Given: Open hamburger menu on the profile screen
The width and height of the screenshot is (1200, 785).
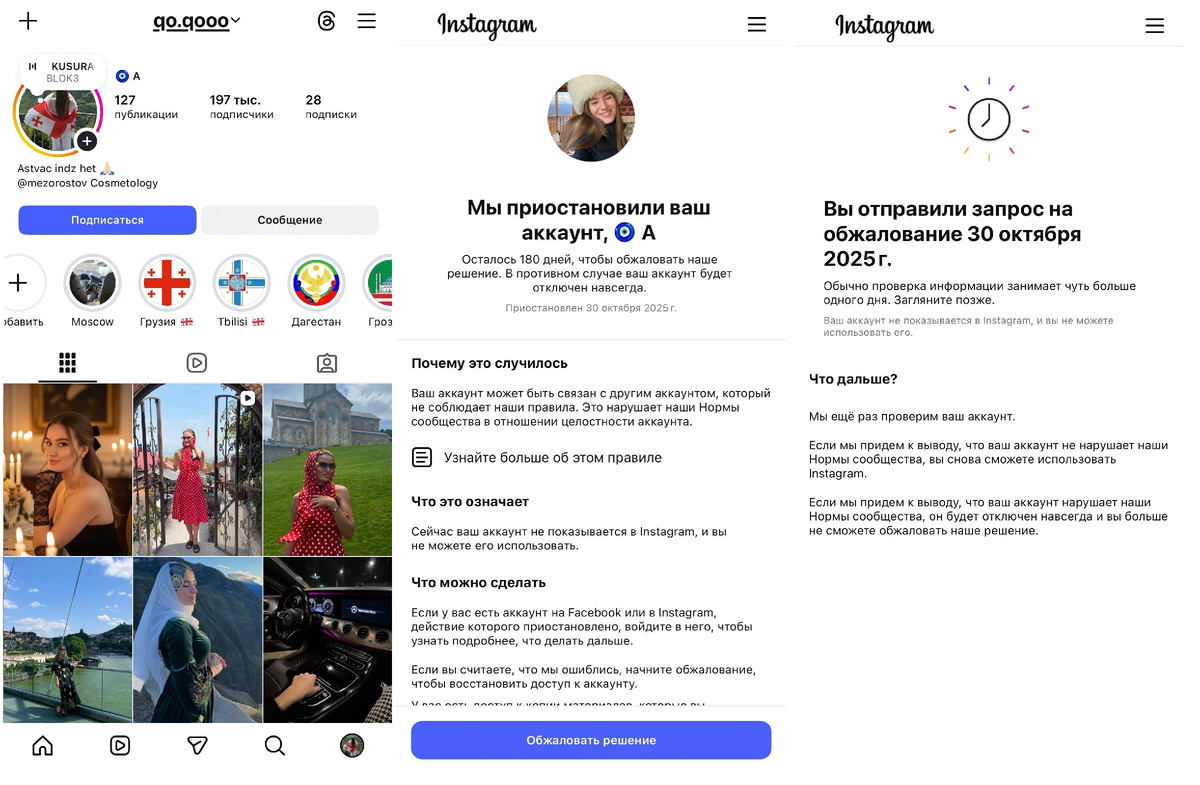Looking at the screenshot, I should (367, 21).
